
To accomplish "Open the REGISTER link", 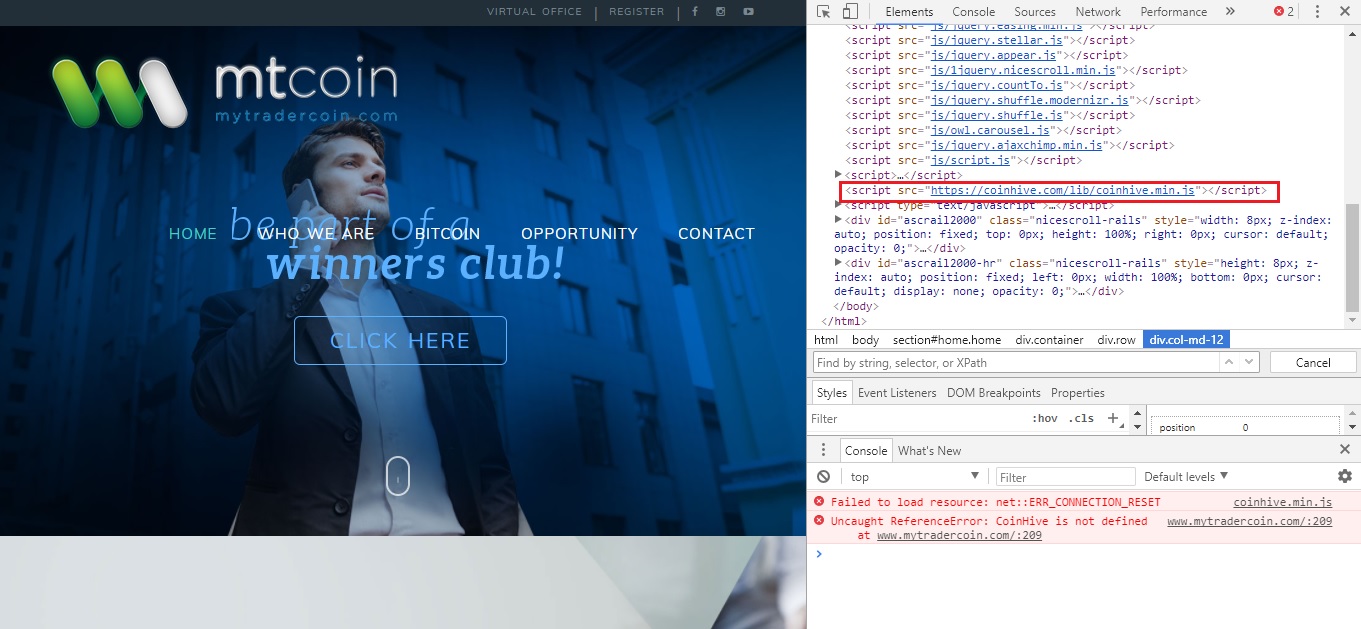I will pyautogui.click(x=637, y=12).
